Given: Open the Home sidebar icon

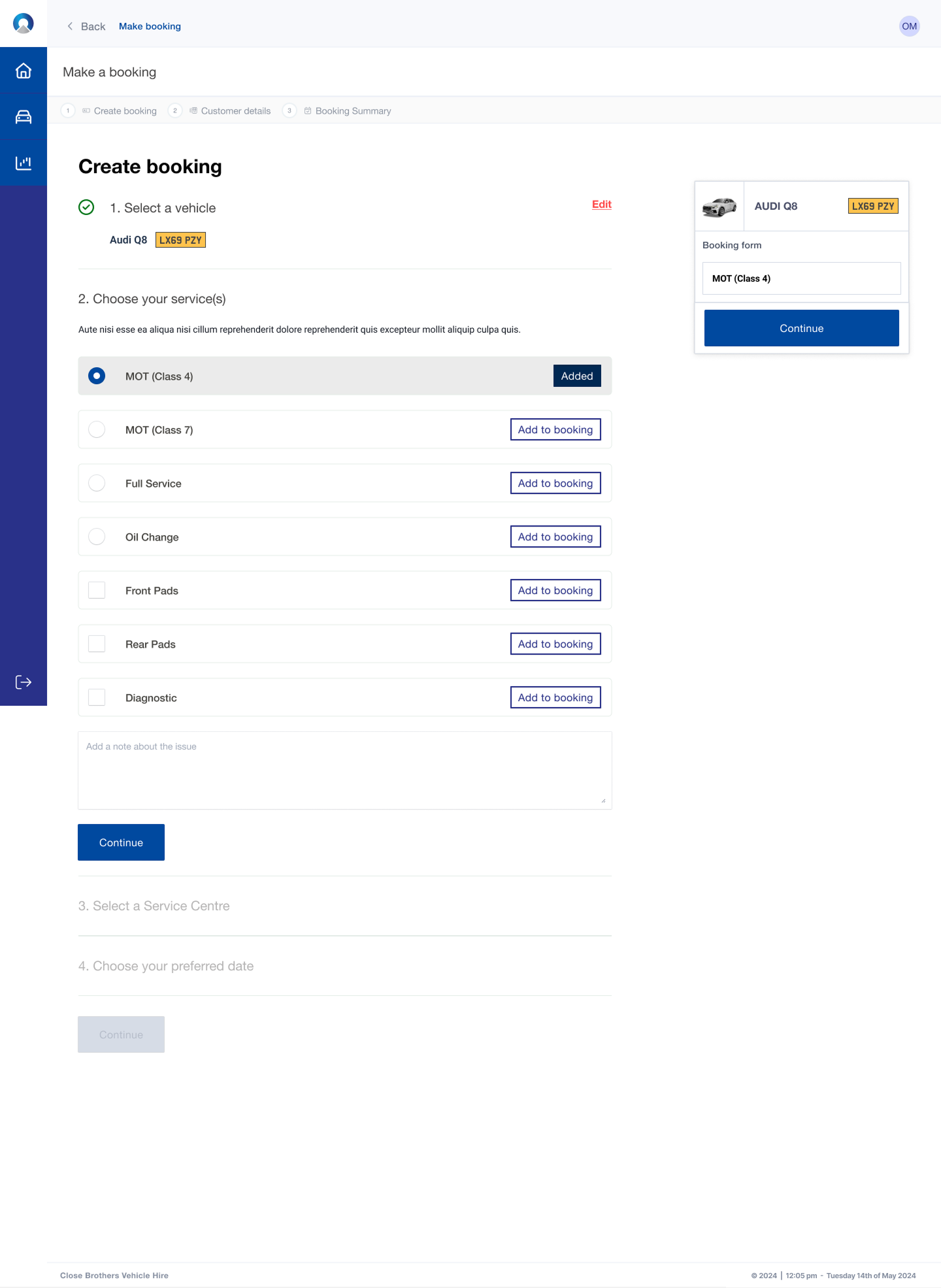Looking at the screenshot, I should click(x=24, y=71).
